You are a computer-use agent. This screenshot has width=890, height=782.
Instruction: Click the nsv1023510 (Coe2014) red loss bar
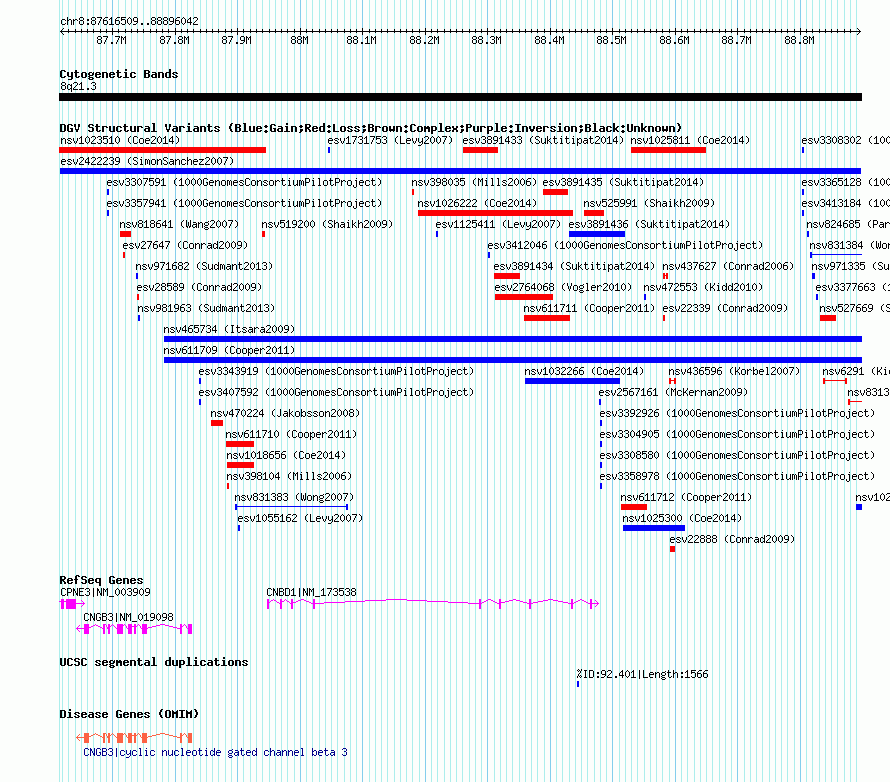(x=162, y=150)
